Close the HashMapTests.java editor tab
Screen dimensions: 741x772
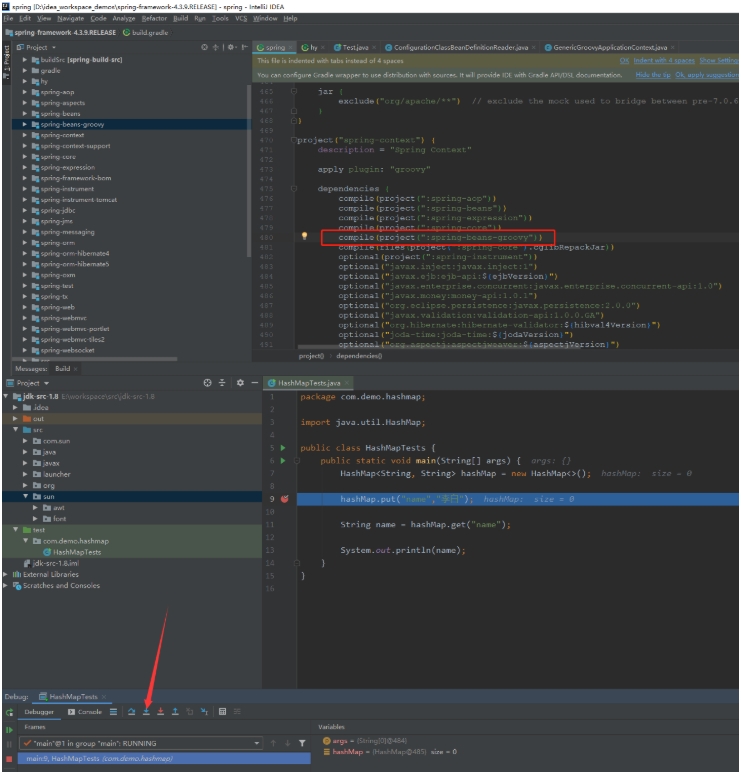347,383
